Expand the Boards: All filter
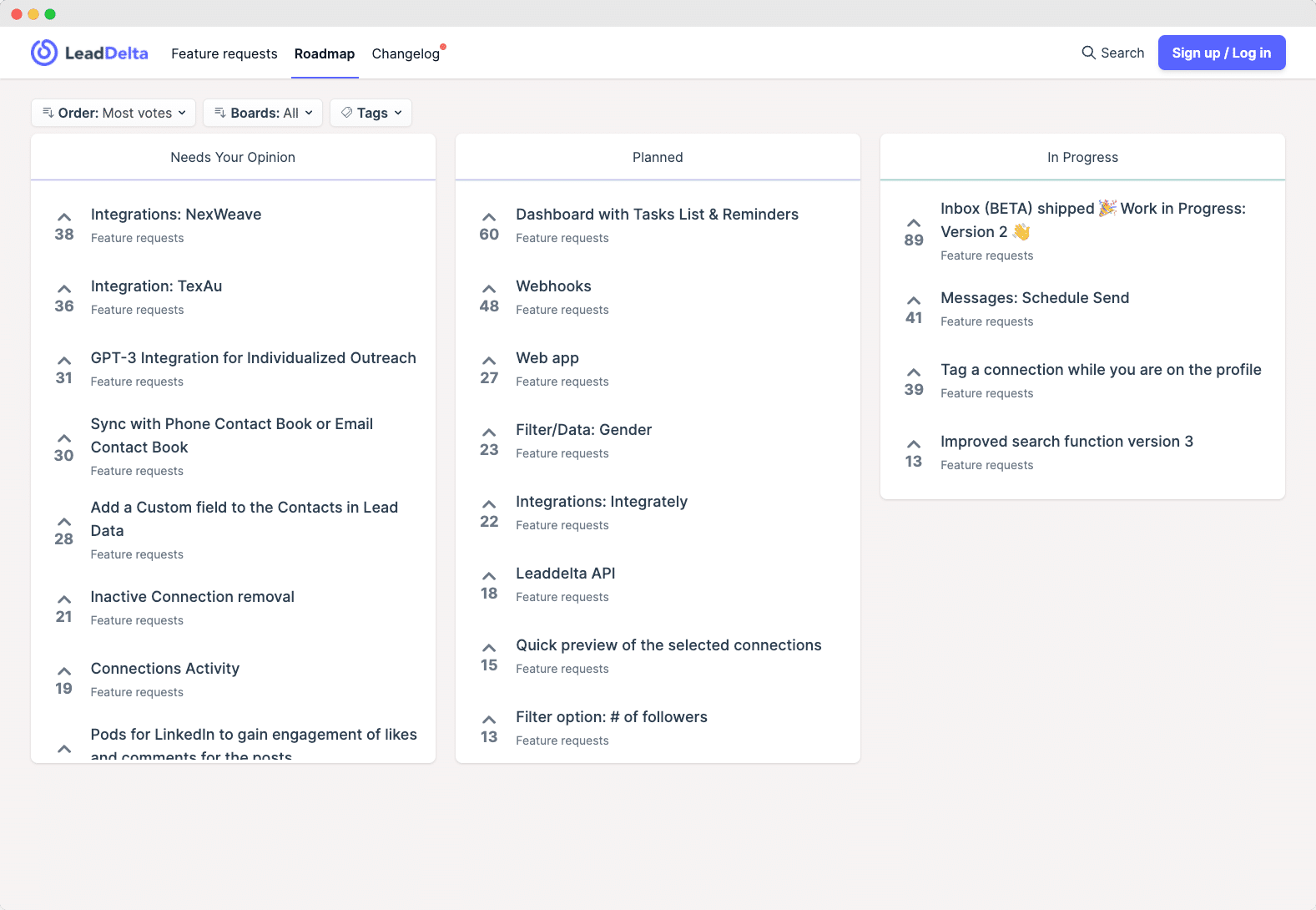The height and width of the screenshot is (910, 1316). [x=263, y=113]
